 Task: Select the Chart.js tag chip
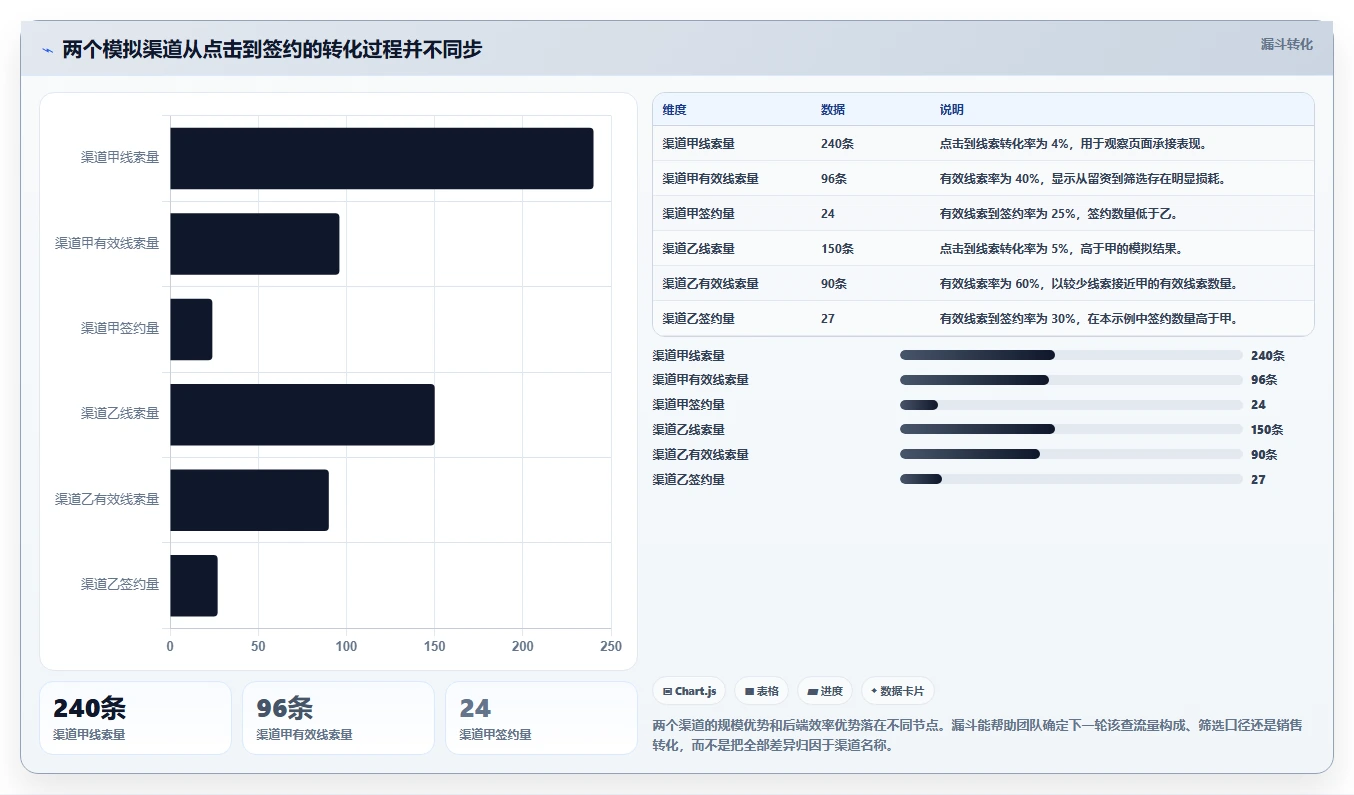pos(690,691)
